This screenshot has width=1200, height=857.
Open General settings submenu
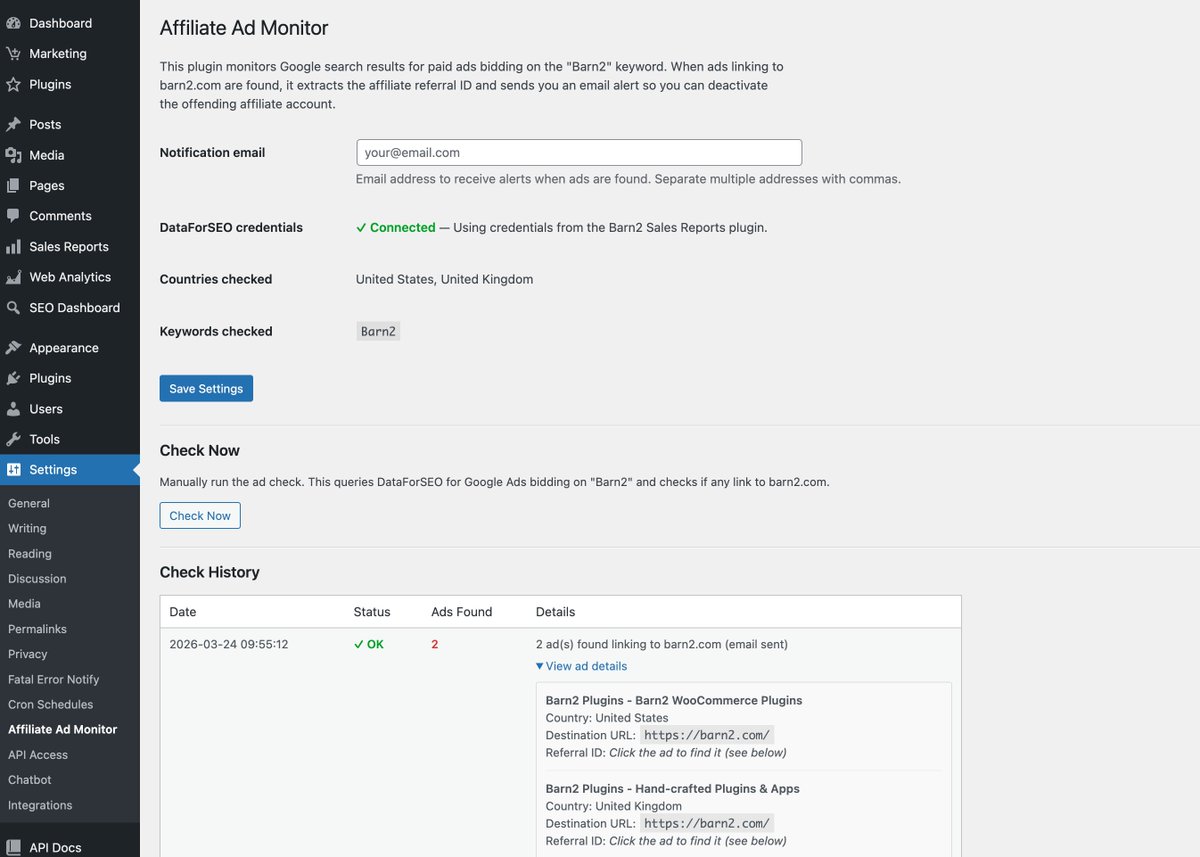pyautogui.click(x=29, y=503)
